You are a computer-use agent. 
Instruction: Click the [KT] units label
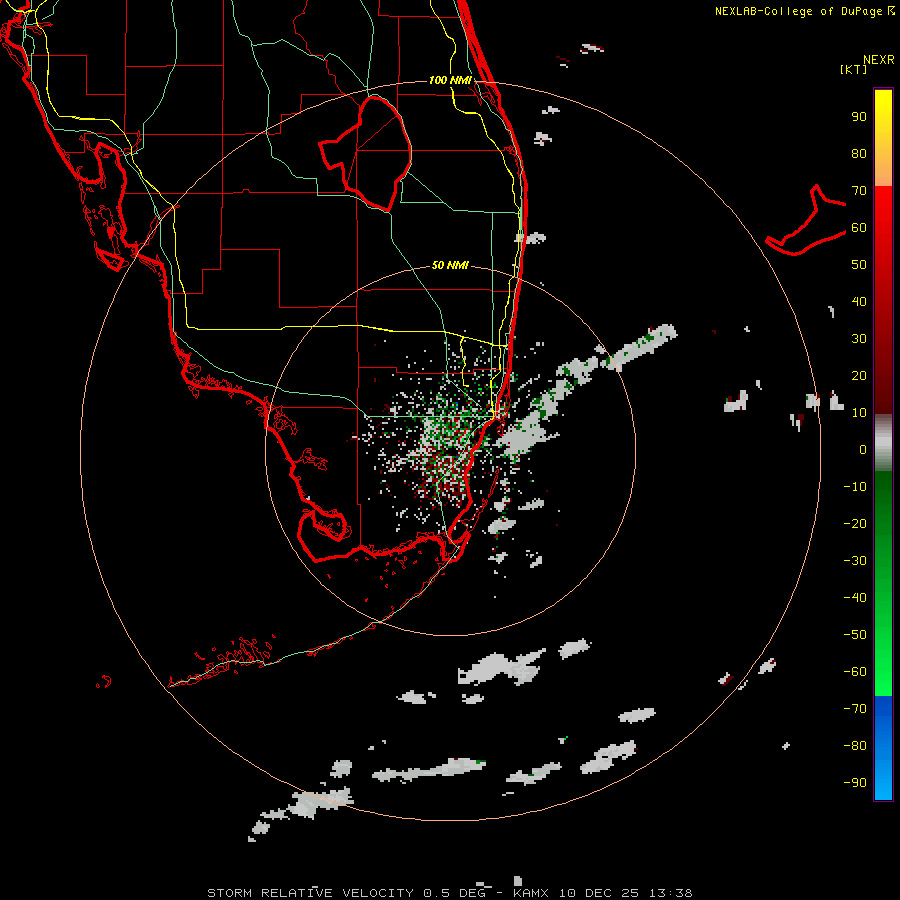pos(853,69)
